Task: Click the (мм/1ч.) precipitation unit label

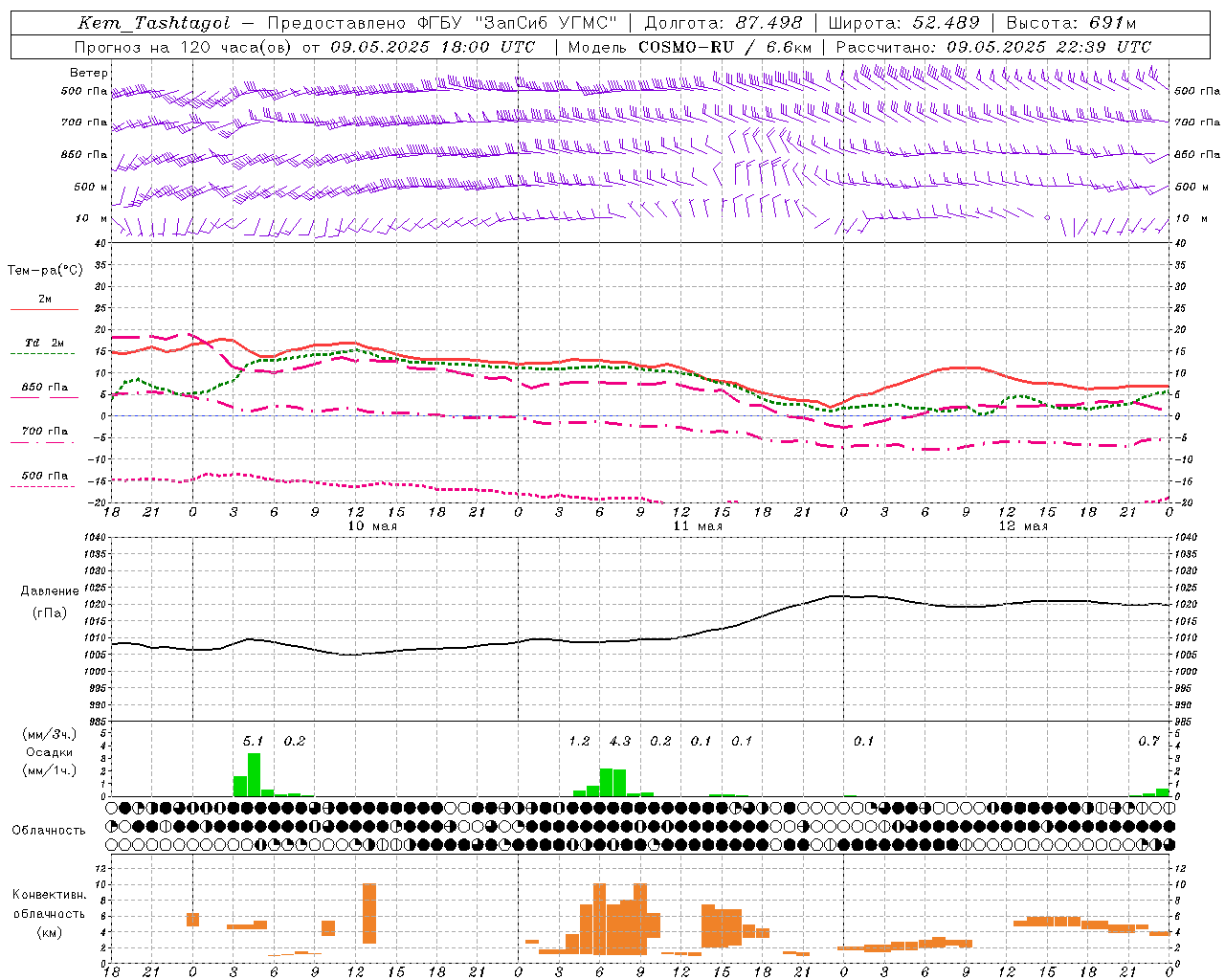Action: click(x=50, y=770)
